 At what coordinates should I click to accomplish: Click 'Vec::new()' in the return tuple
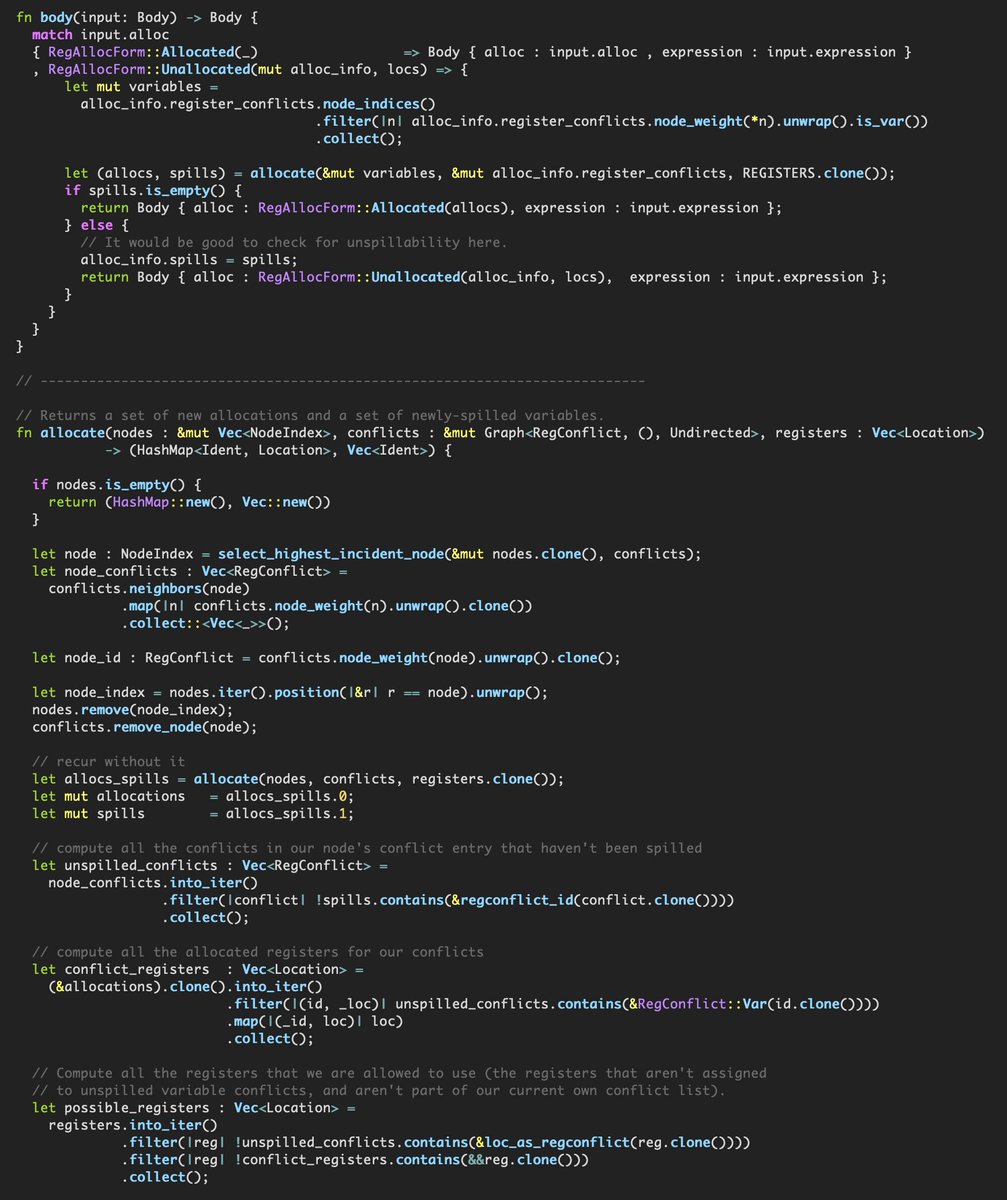[282, 502]
